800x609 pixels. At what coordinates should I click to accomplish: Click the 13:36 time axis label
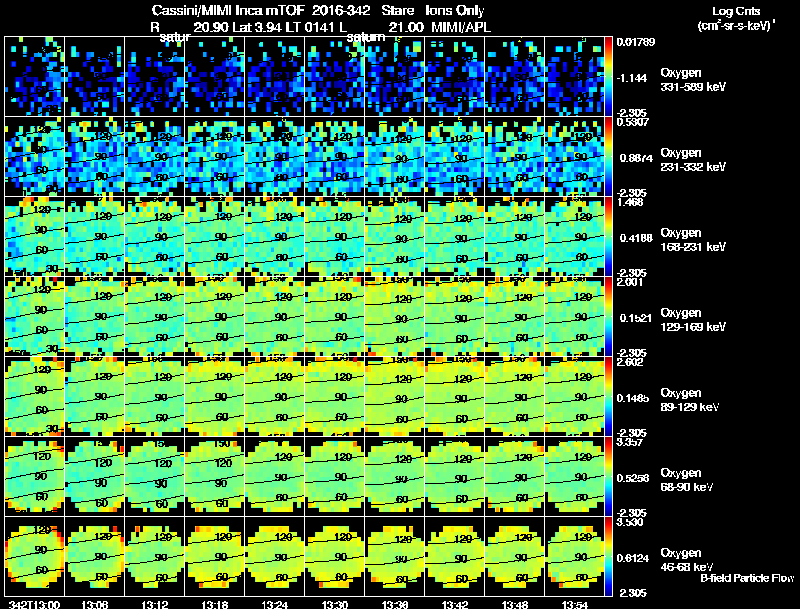394,605
